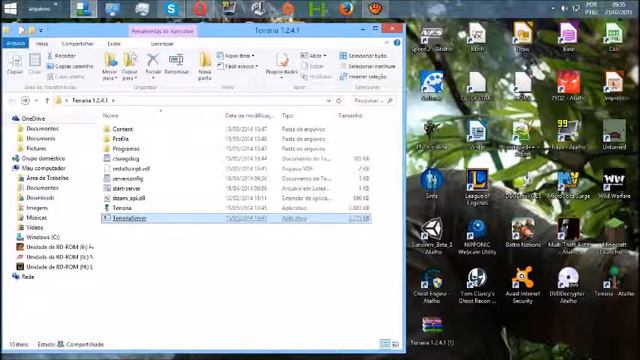Collapse the ribbon with the chevron
Viewport: 640px width, 360px height.
pyautogui.click(x=387, y=43)
